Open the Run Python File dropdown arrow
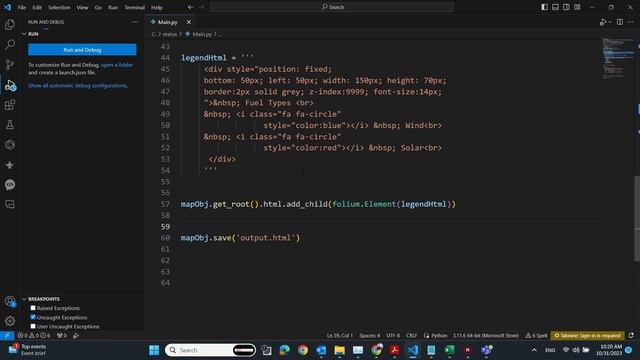Screen dimensions: 640x360 610,22
